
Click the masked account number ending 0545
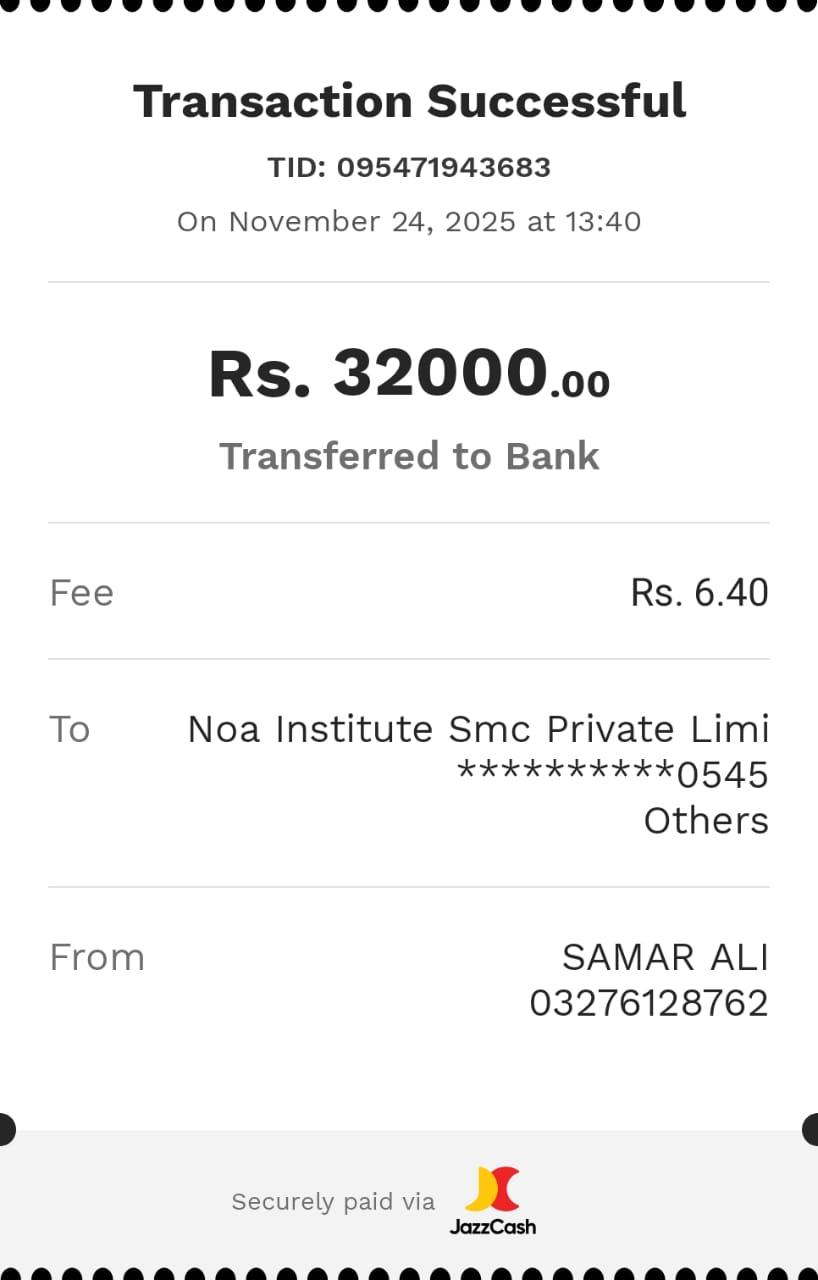pos(612,775)
